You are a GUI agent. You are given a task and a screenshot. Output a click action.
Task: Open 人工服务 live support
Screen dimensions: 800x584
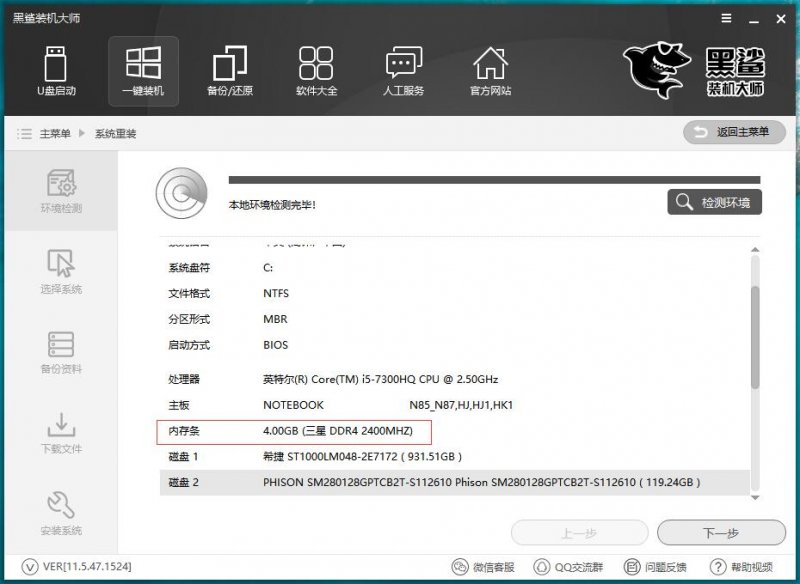point(404,71)
